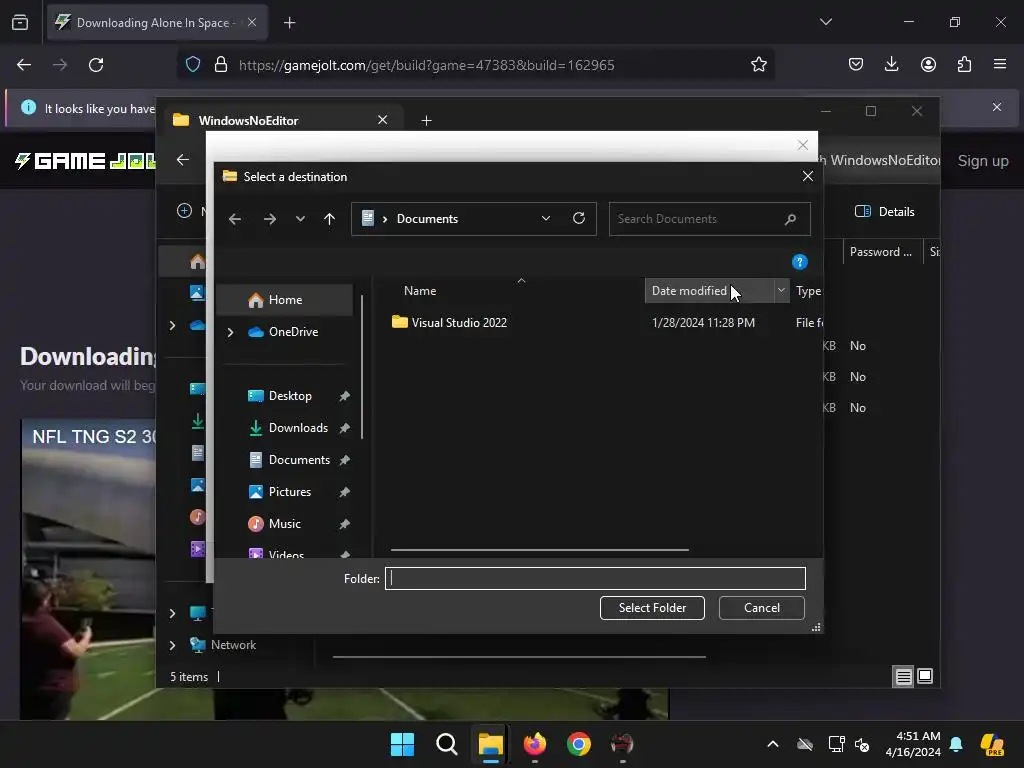Select Network in Explorer navigation pane
The height and width of the screenshot is (768, 1024).
tap(223, 645)
